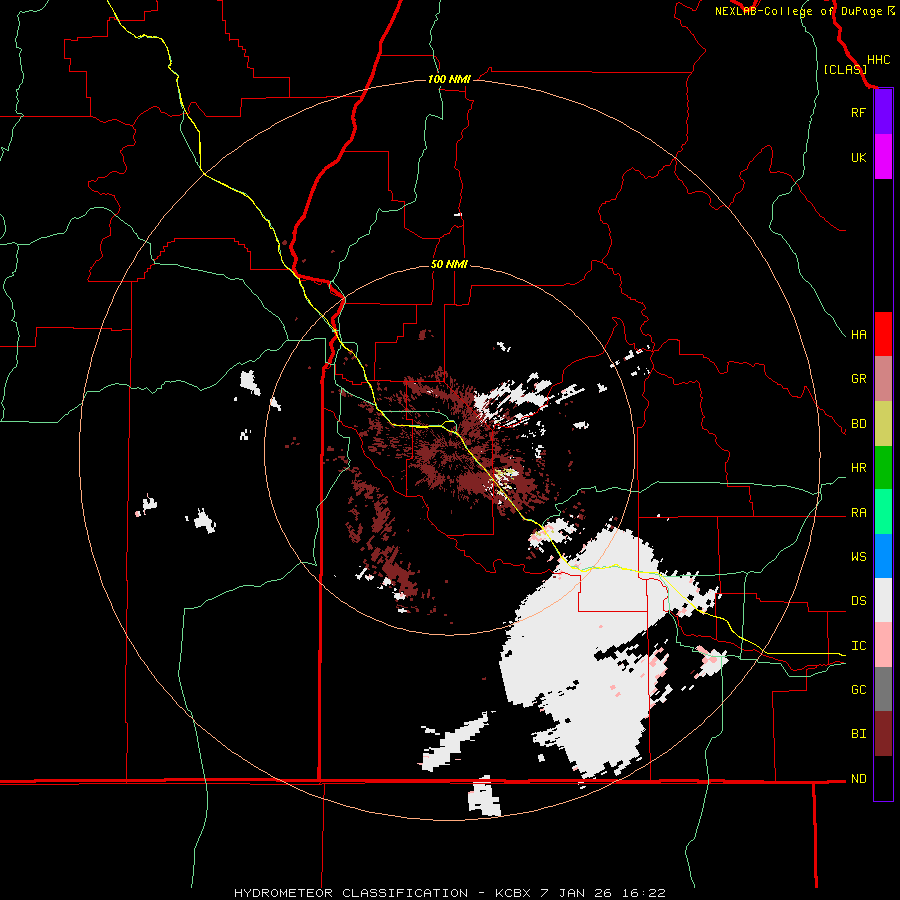Click the brown biological echoes near radar center
The width and height of the screenshot is (900, 900).
453,453
